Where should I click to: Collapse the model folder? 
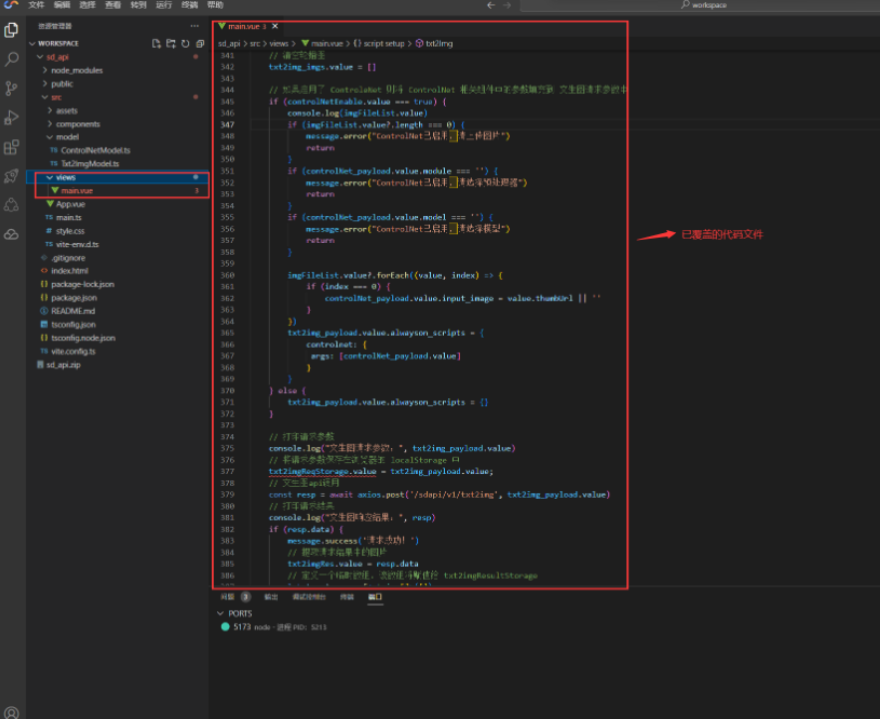coord(50,137)
